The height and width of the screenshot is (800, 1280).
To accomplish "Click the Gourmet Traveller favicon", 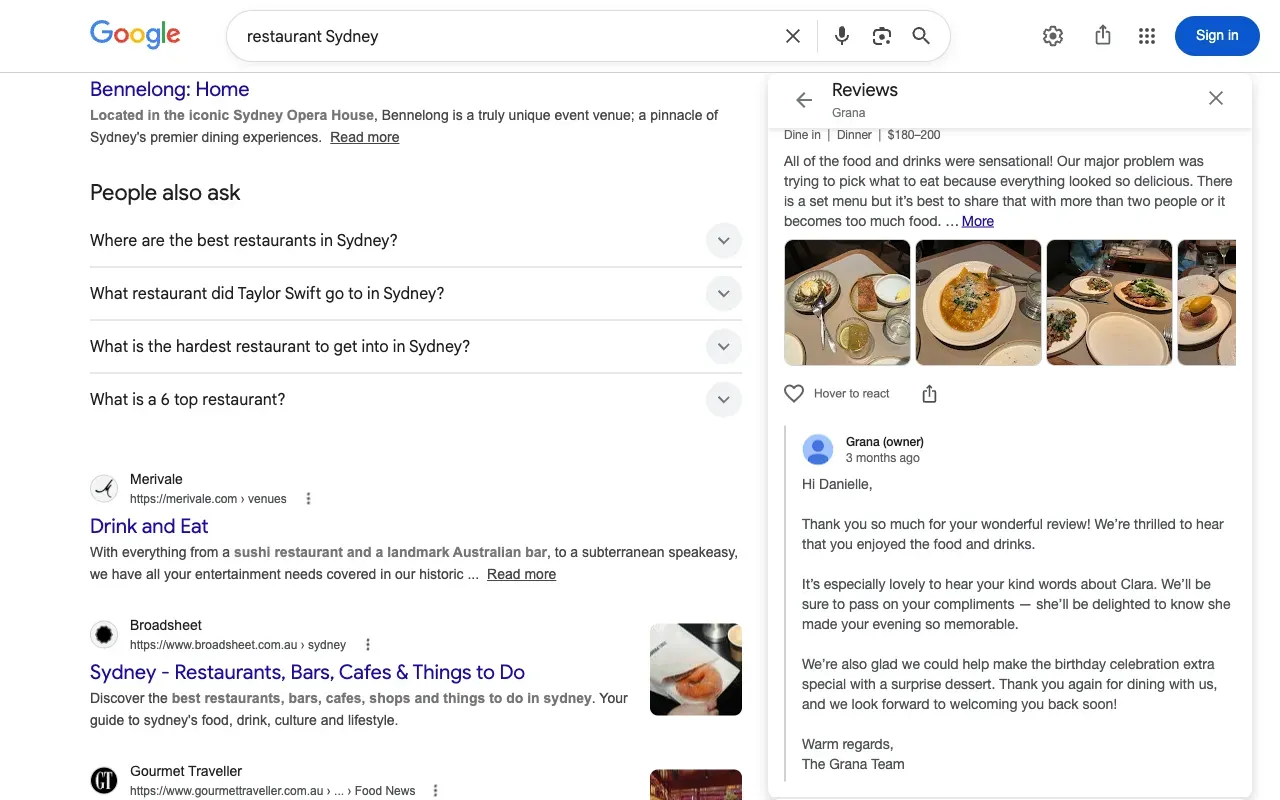I will (x=104, y=781).
